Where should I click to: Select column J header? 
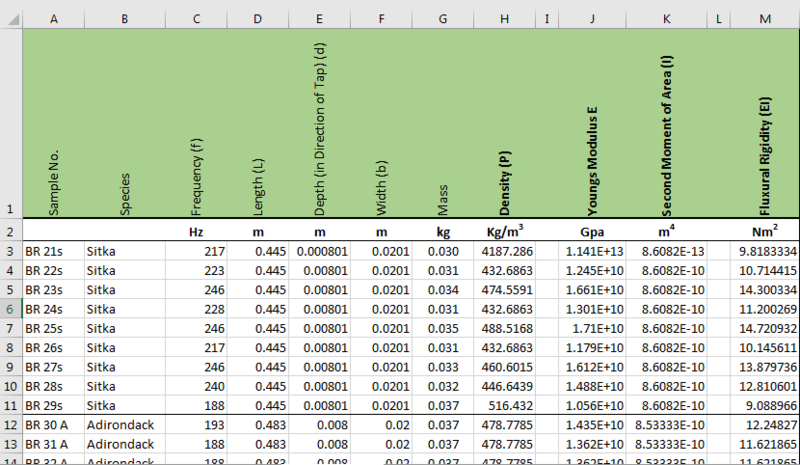[592, 19]
